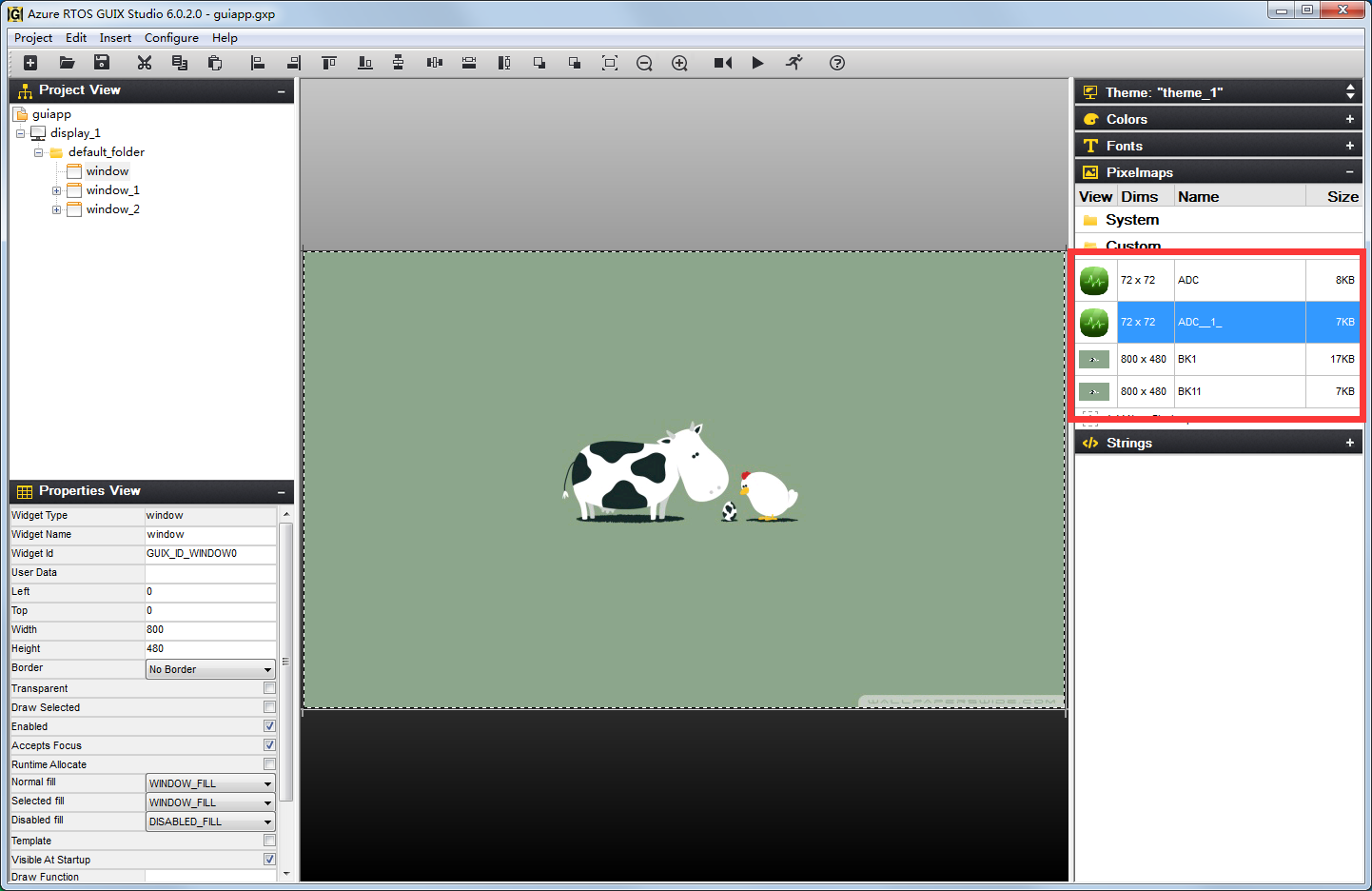Space widgets evenly horizontally
1372x891 pixels.
pos(435,63)
